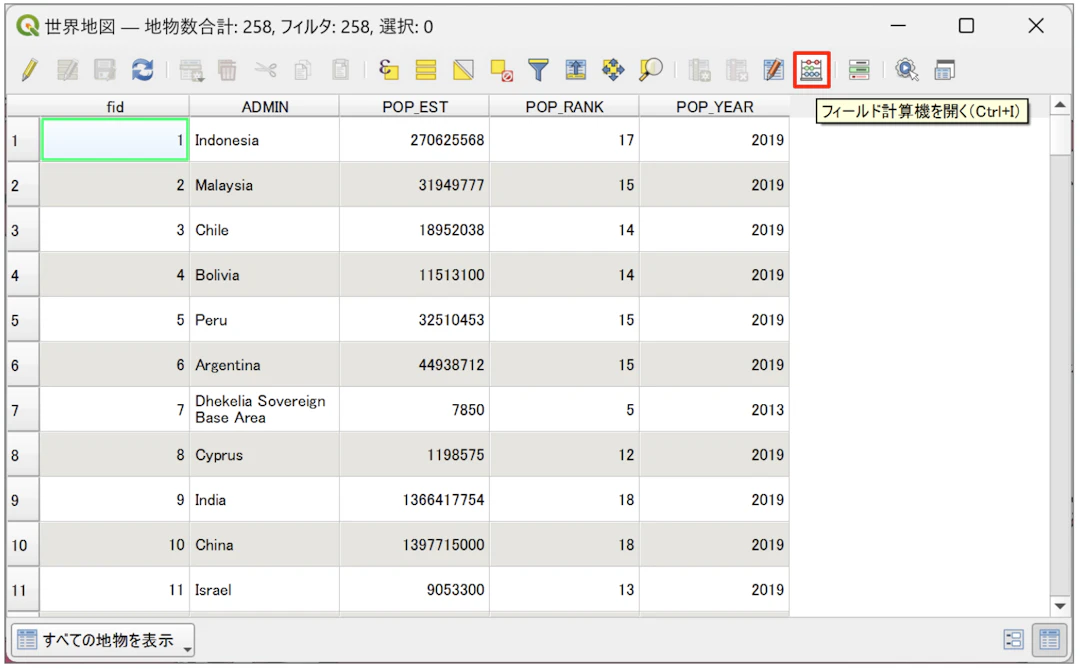This screenshot has height=669, width=1080.
Task: Deselect all features
Action: pos(501,70)
